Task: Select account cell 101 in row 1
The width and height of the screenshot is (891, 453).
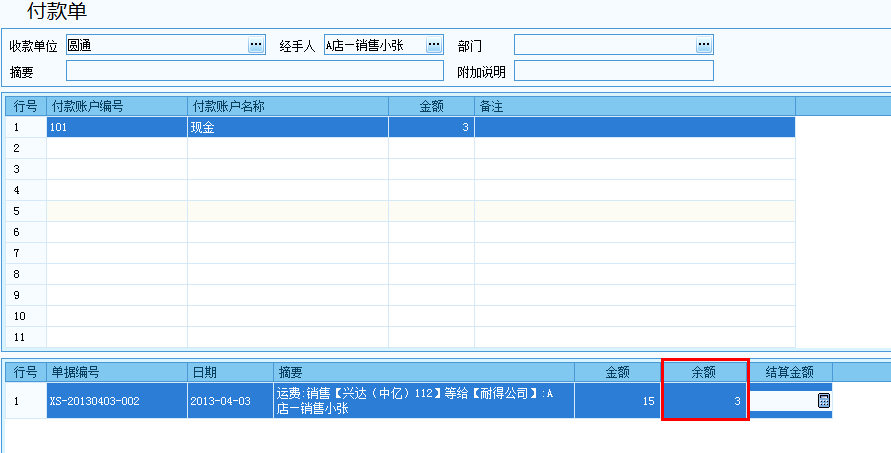Action: coord(116,127)
